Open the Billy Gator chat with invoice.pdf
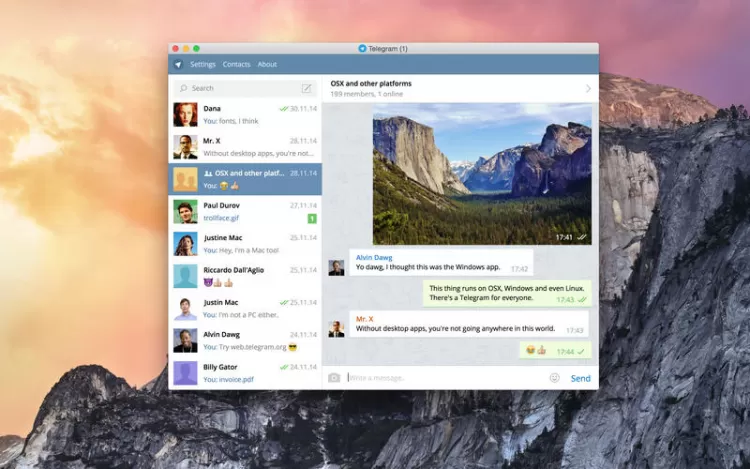 click(245, 373)
